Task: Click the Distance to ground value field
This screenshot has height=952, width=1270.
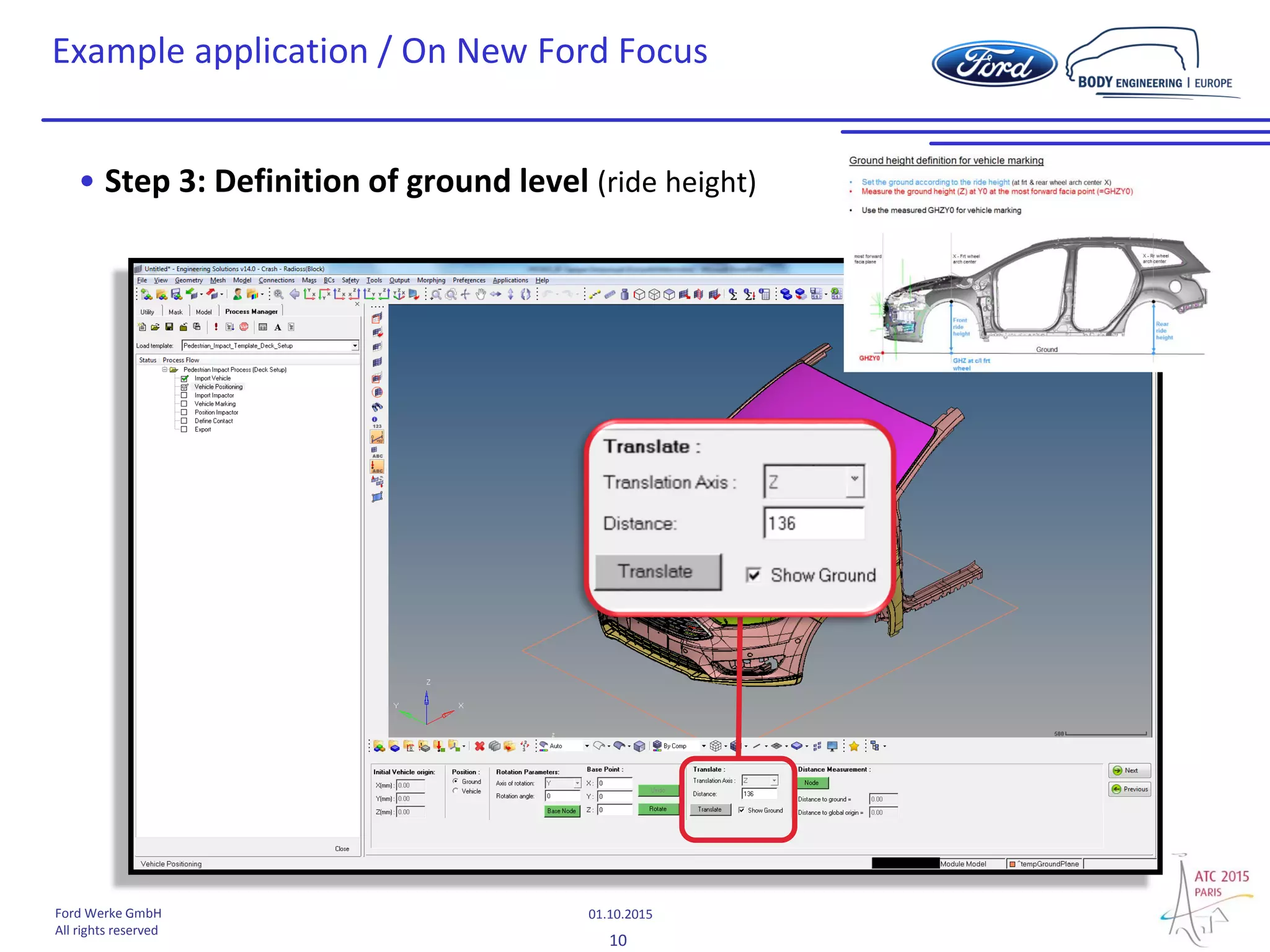Action: [x=883, y=800]
